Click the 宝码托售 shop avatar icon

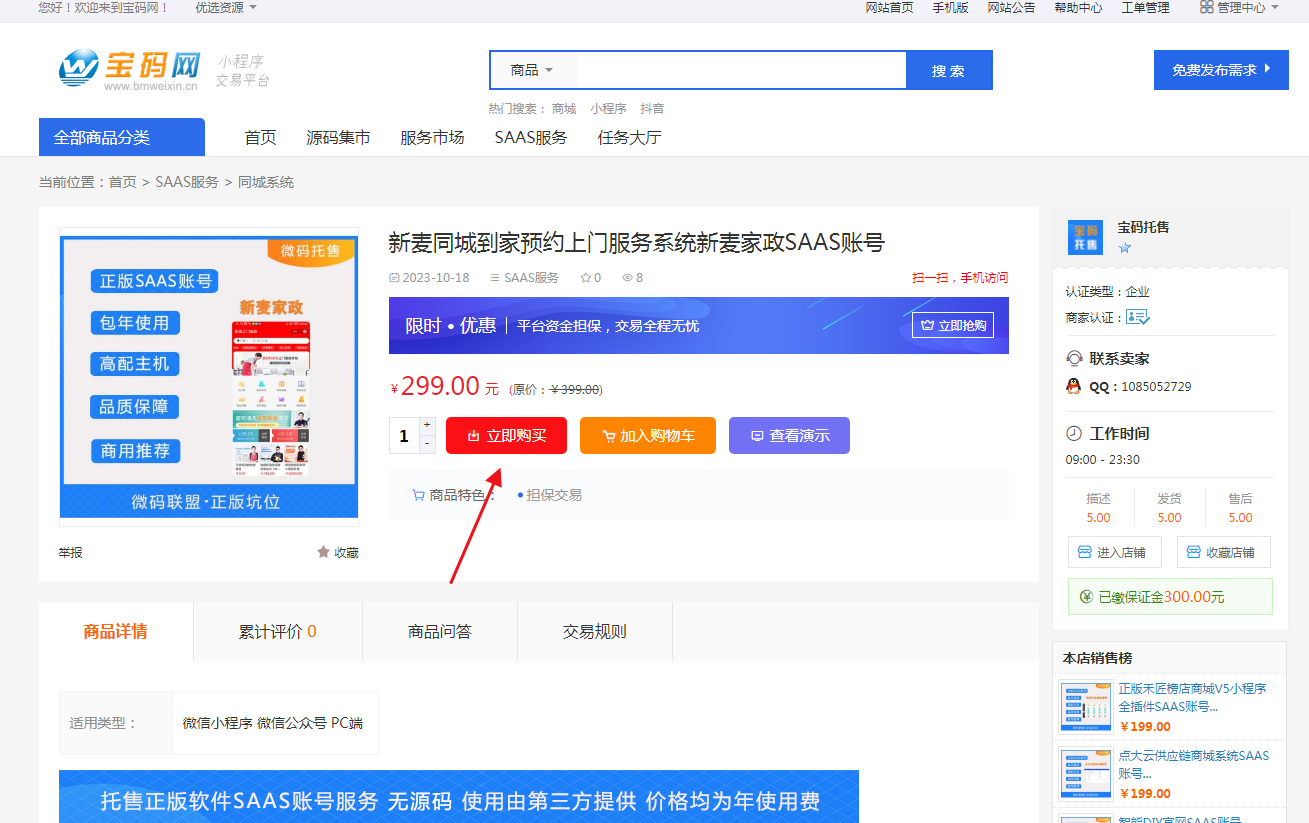click(1085, 237)
